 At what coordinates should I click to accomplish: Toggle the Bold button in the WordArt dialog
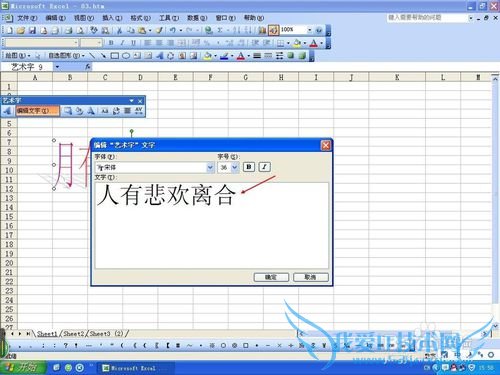pos(249,167)
